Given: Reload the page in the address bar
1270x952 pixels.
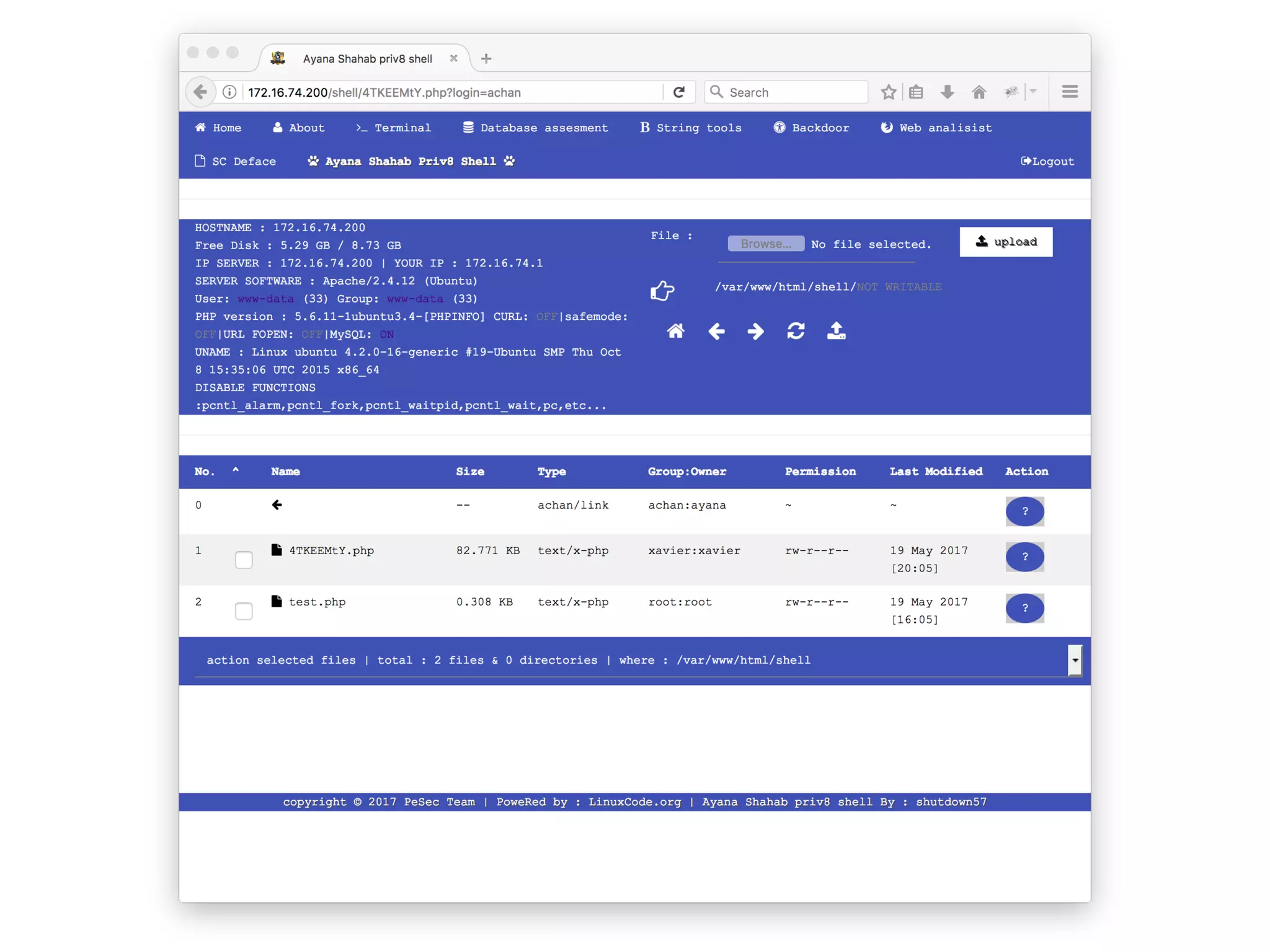Looking at the screenshot, I should click(679, 92).
